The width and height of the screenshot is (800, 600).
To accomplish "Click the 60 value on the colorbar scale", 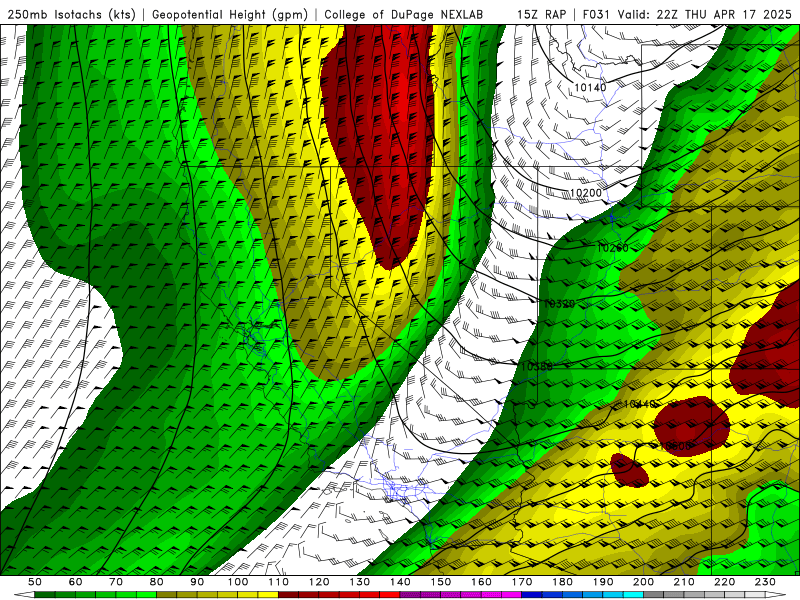I will (75, 582).
